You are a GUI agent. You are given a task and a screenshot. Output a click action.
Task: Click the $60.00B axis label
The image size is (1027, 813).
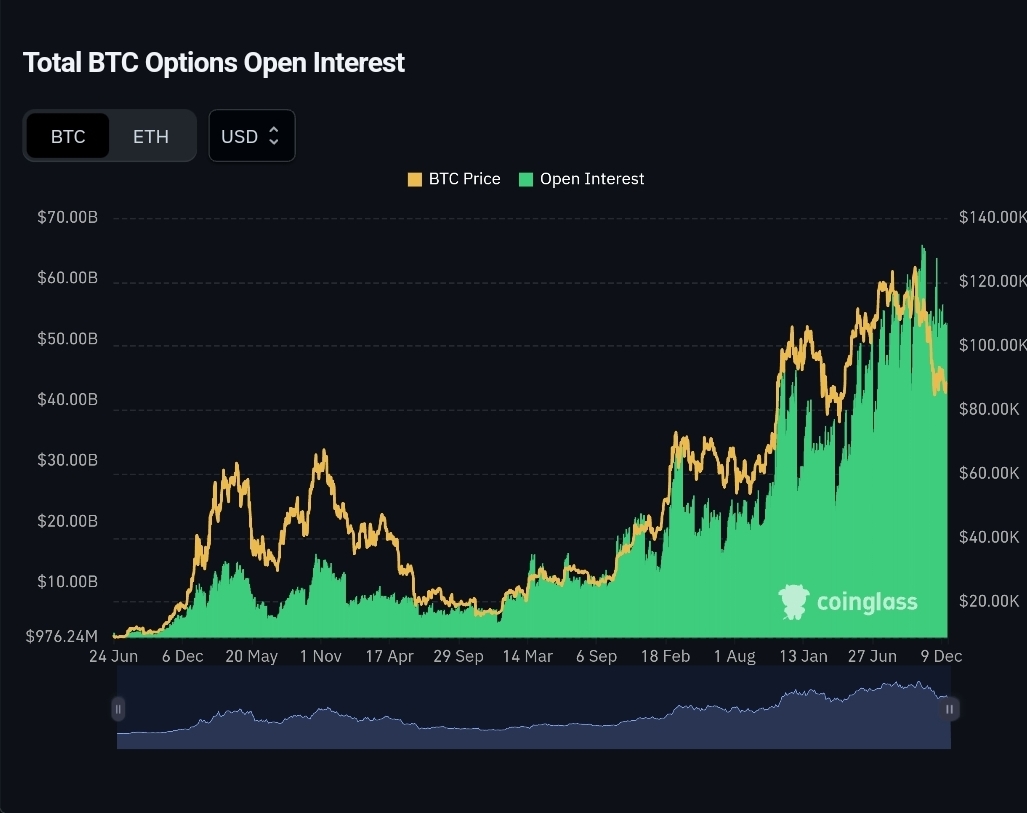(x=67, y=278)
